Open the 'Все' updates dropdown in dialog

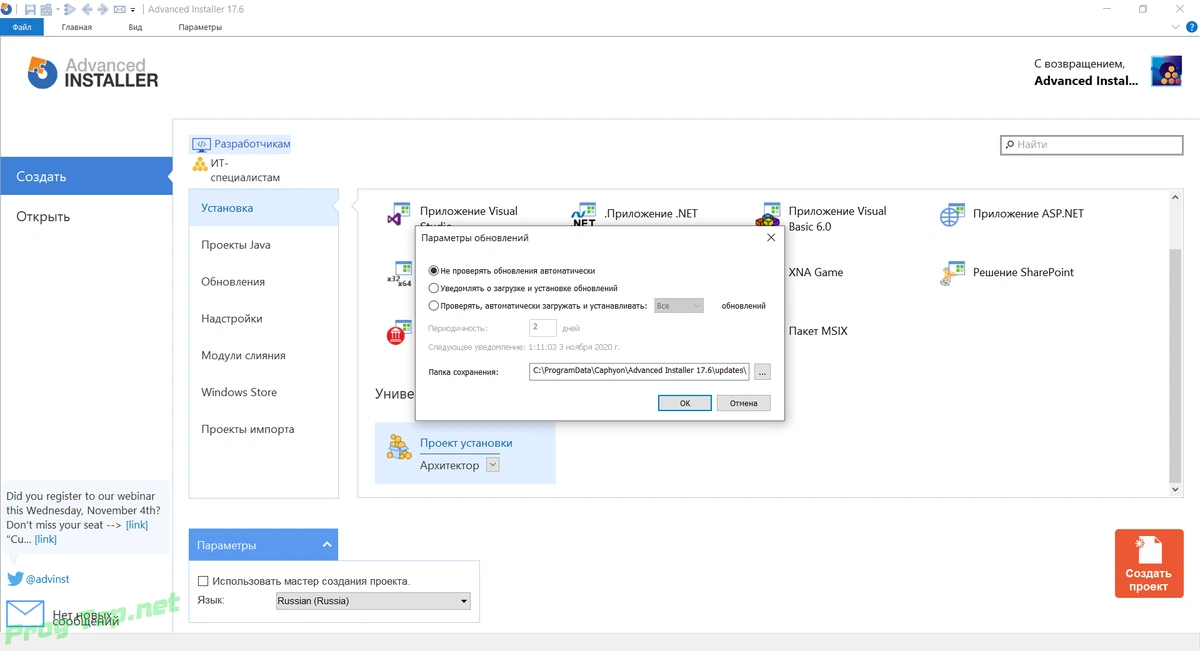point(678,306)
